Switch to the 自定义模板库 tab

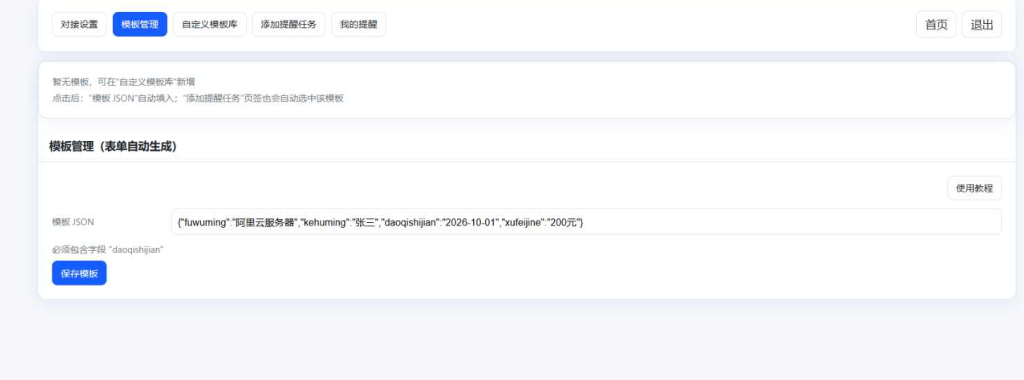click(x=210, y=25)
